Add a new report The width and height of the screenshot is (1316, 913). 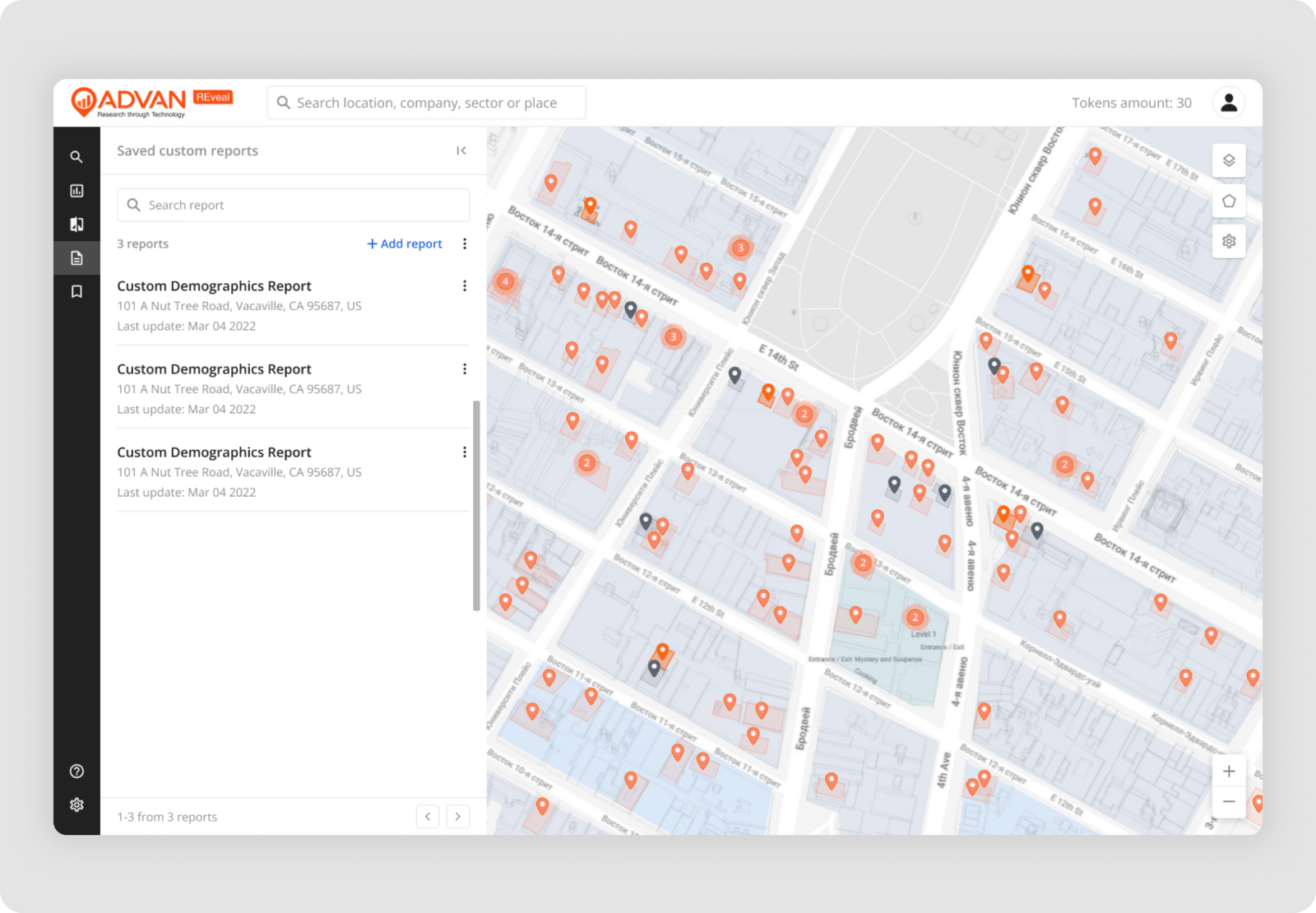(404, 243)
